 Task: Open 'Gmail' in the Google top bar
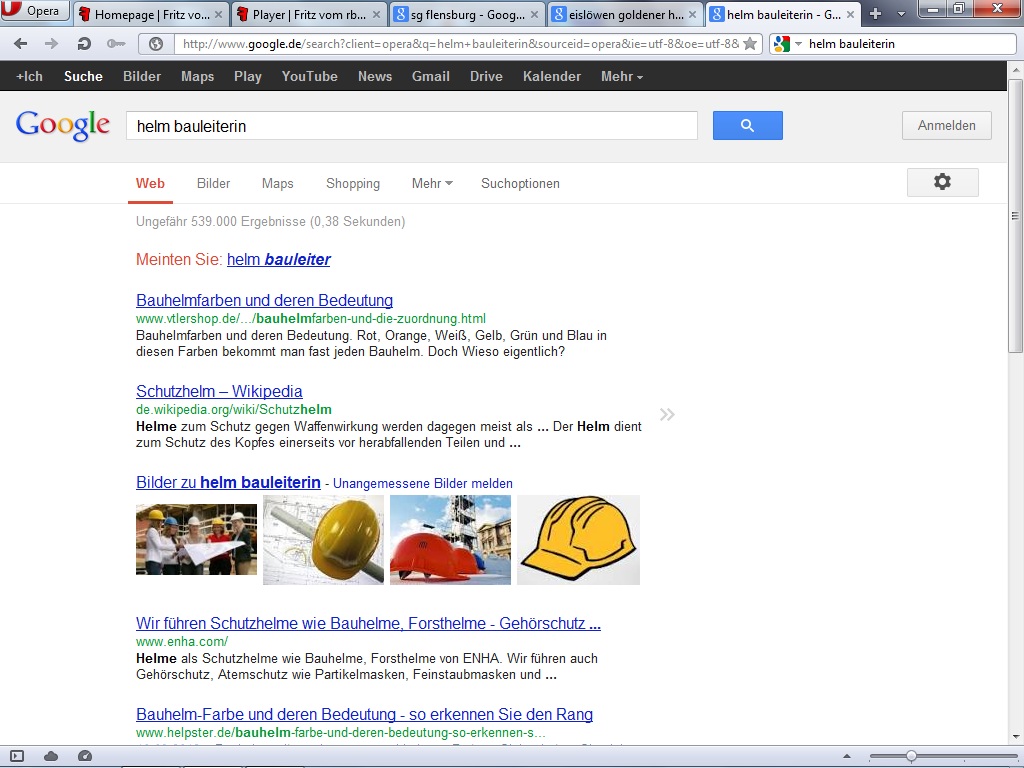pyautogui.click(x=430, y=76)
